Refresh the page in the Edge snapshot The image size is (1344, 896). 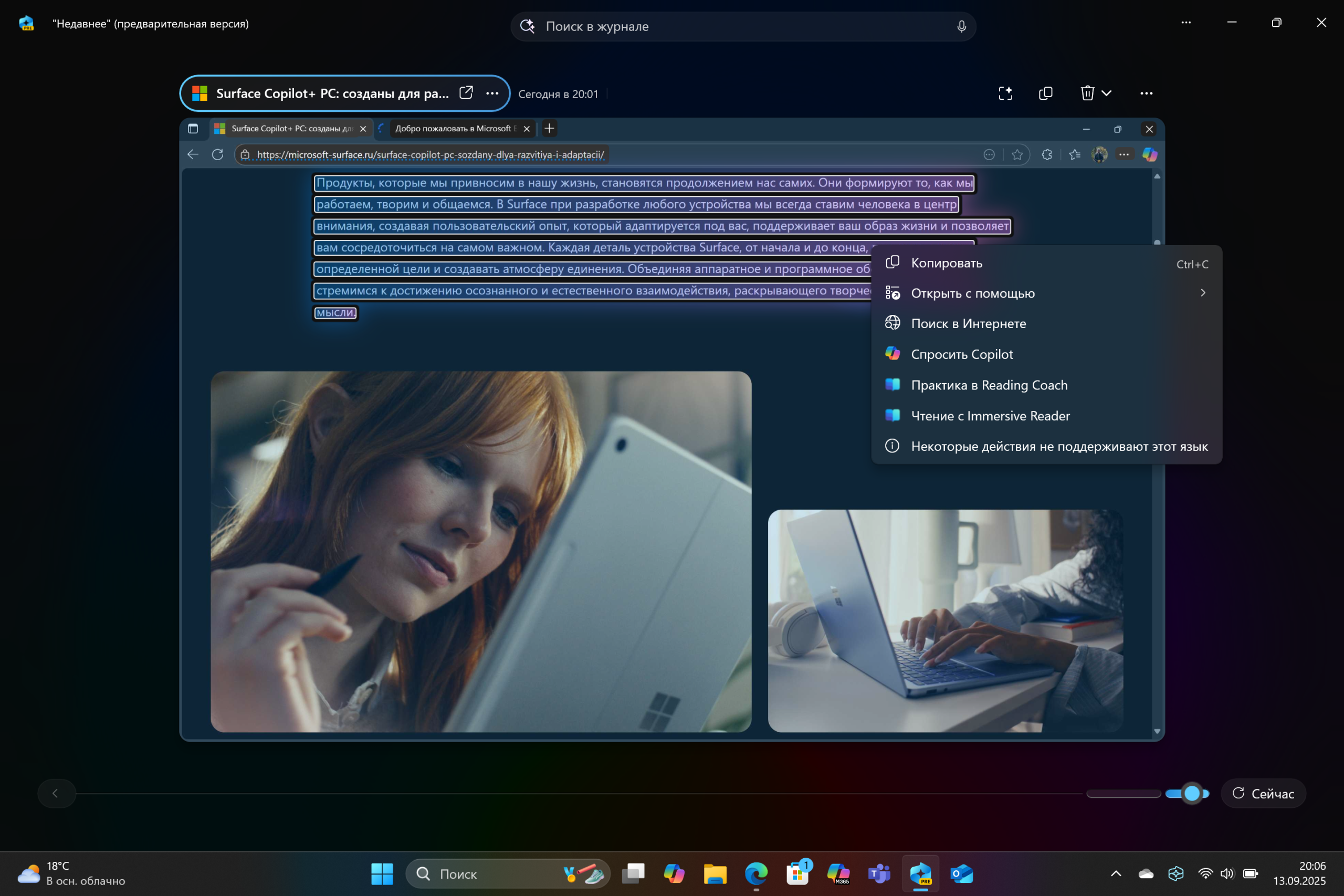coord(218,154)
